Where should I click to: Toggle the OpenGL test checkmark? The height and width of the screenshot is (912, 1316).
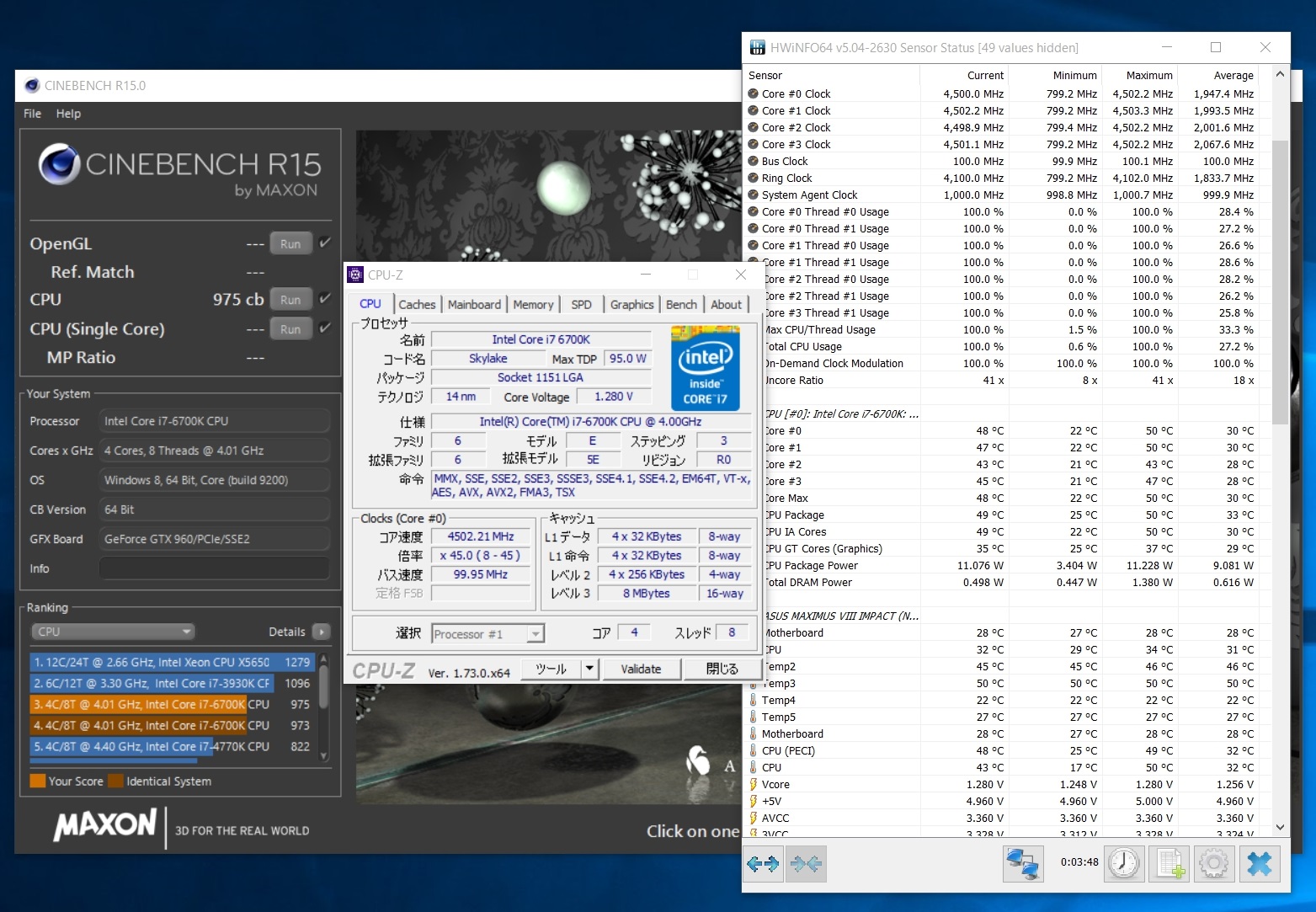pyautogui.click(x=325, y=243)
